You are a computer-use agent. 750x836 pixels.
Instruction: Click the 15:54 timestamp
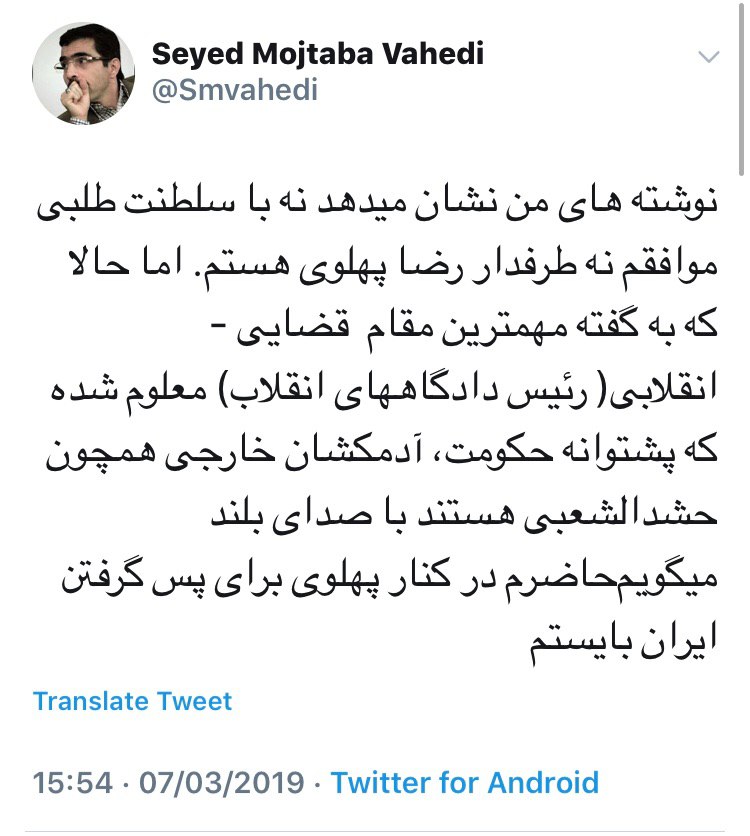72,782
